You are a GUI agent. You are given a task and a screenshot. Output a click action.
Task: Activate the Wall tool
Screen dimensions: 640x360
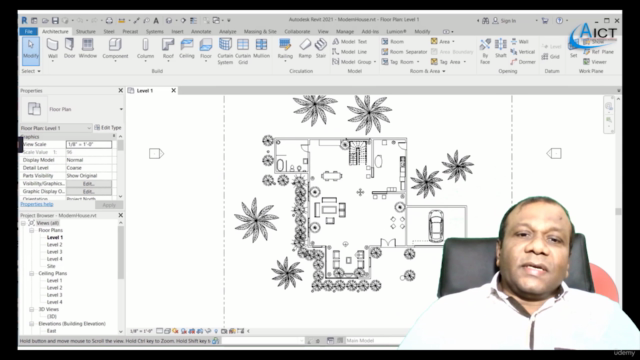(x=53, y=49)
